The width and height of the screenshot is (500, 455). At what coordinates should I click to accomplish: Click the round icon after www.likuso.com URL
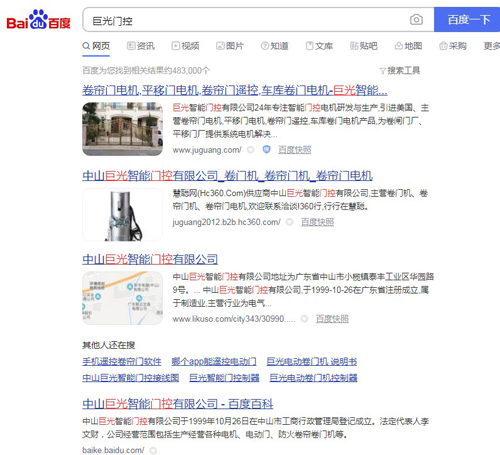point(304,319)
